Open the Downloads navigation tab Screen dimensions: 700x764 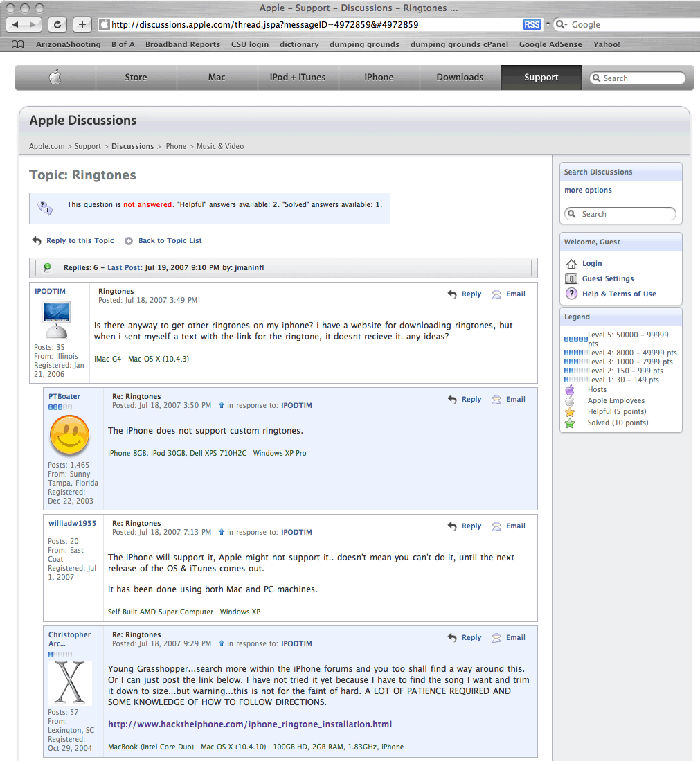[459, 77]
